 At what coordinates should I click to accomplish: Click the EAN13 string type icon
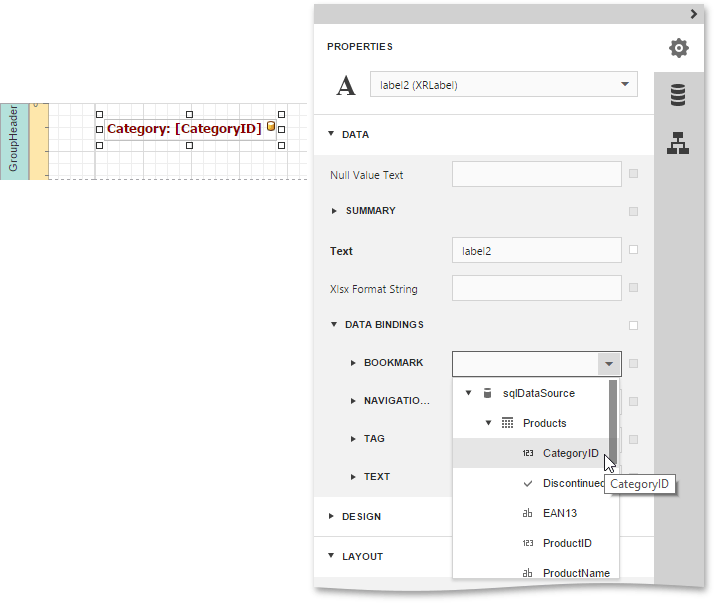pyautogui.click(x=527, y=513)
